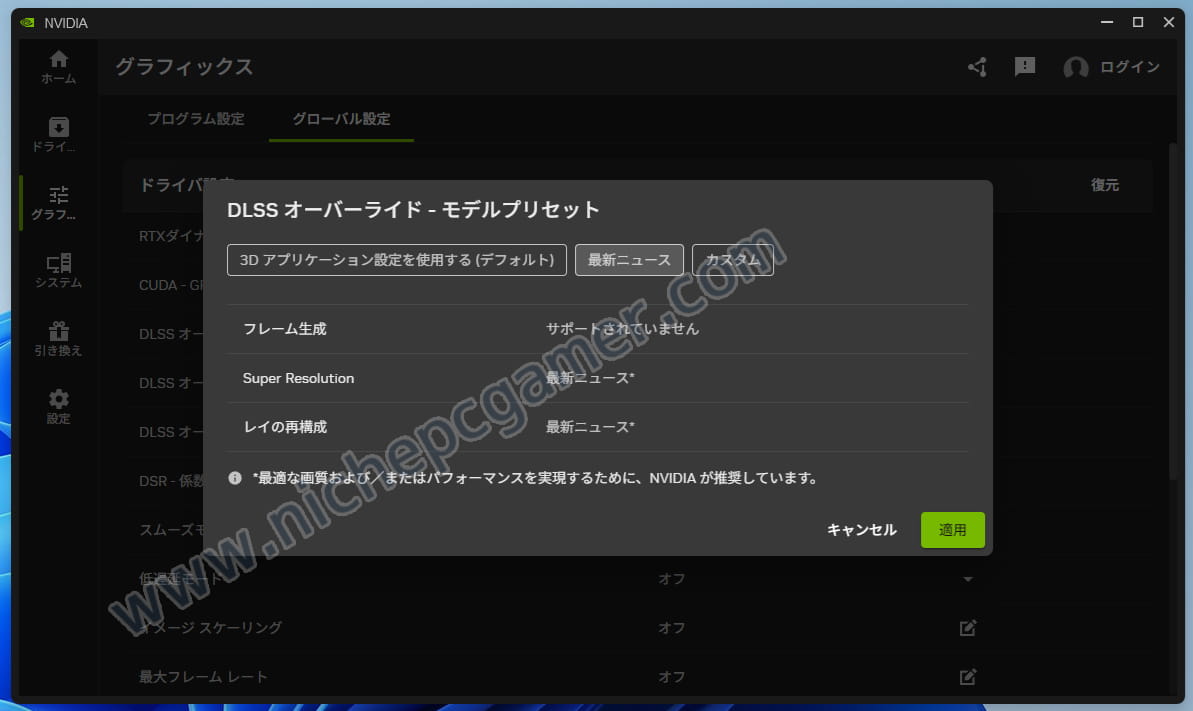Open the Drivers section icon
The height and width of the screenshot is (711, 1193).
click(59, 128)
